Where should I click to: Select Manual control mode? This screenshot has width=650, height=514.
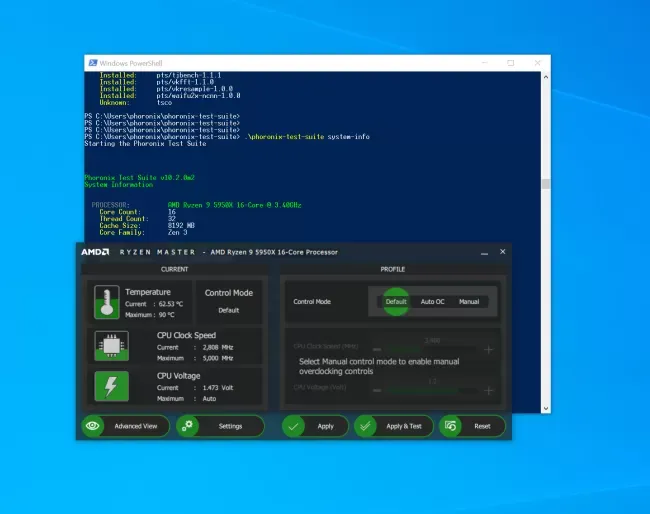coord(469,302)
